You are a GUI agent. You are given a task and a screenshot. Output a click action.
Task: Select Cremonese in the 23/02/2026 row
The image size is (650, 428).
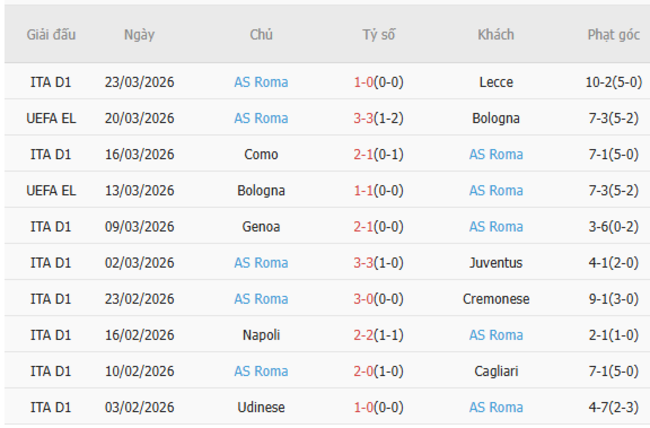(496, 298)
